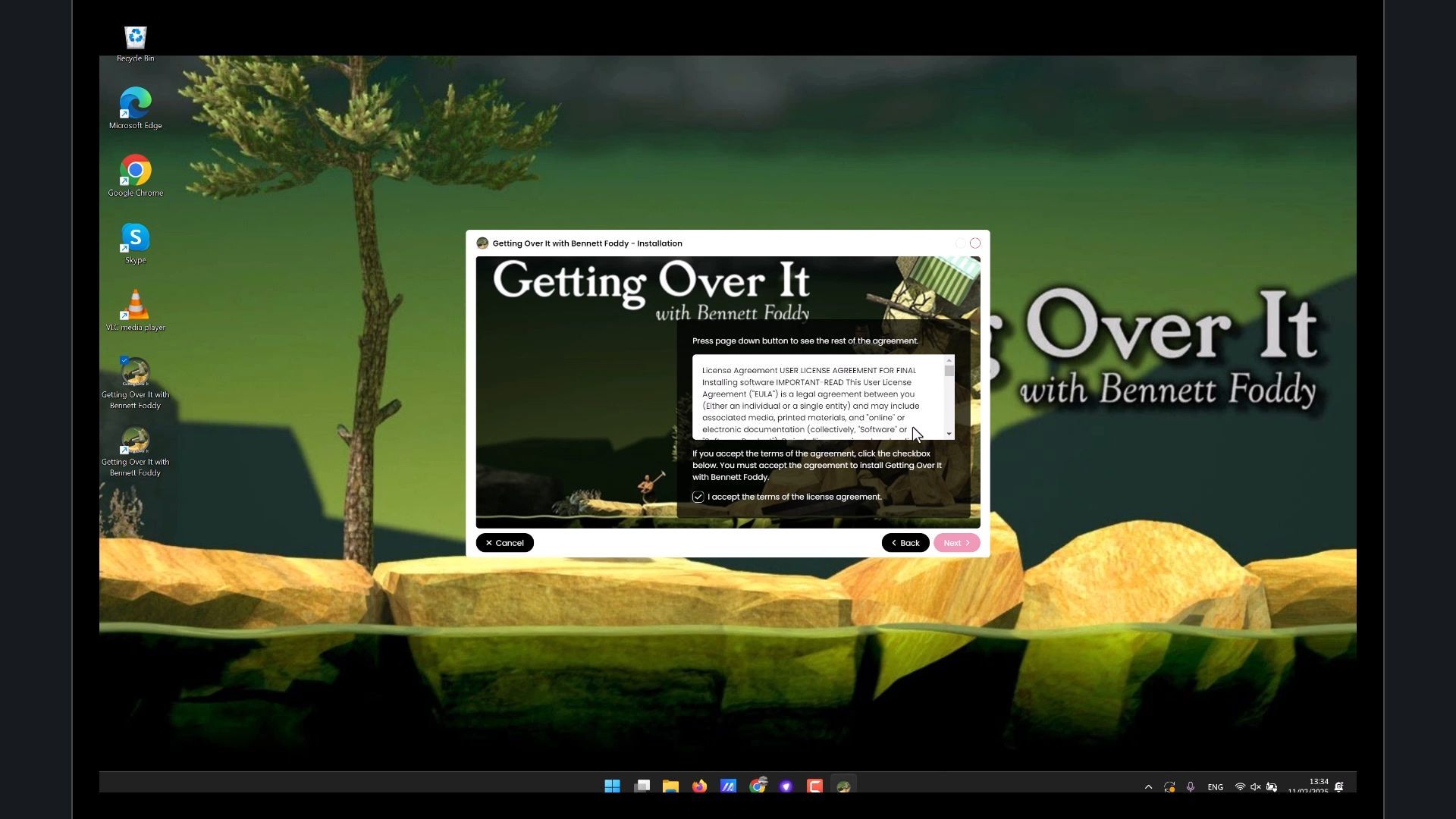Viewport: 1456px width, 819px height.
Task: Toggle the accept license agreement checkbox
Action: 698,497
